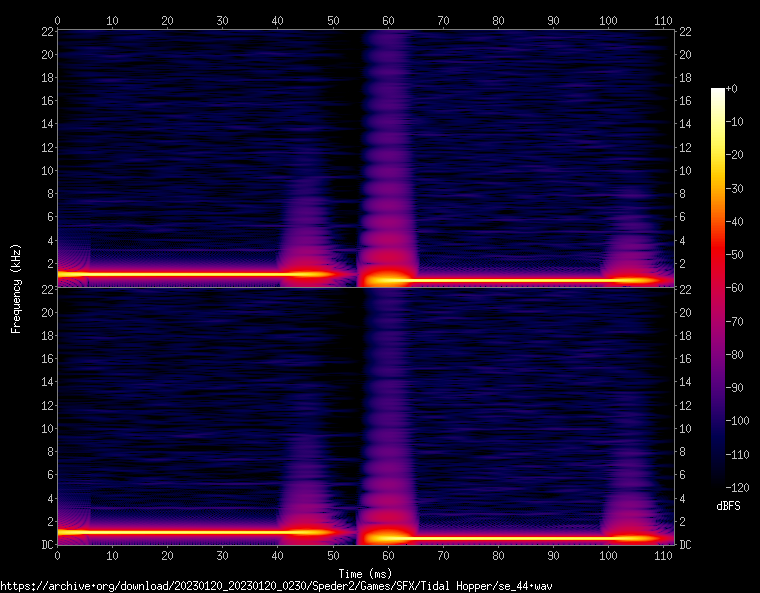The height and width of the screenshot is (593, 760).
Task: Click the "Frequency (kHz)" vertical axis label
Action: tap(16, 287)
